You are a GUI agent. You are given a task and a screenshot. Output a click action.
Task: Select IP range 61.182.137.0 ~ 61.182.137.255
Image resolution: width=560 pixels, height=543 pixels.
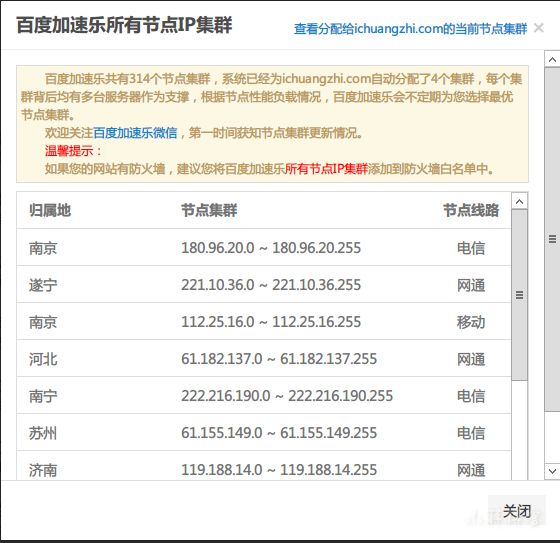click(x=279, y=359)
